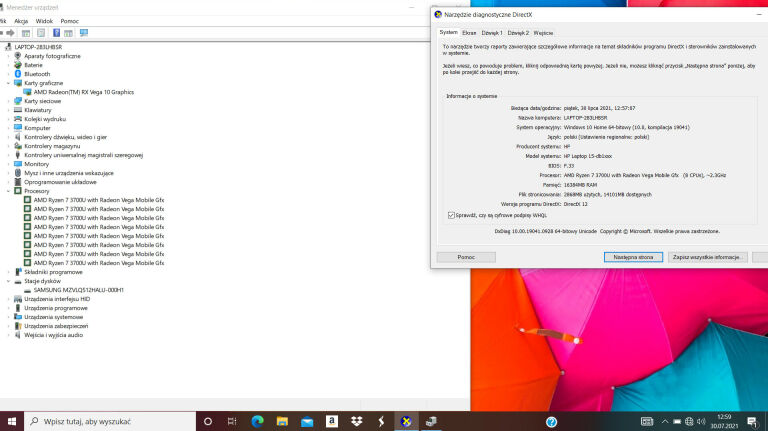Click the Amazon taskbar icon
Screen dimensions: 768x431
point(331,422)
